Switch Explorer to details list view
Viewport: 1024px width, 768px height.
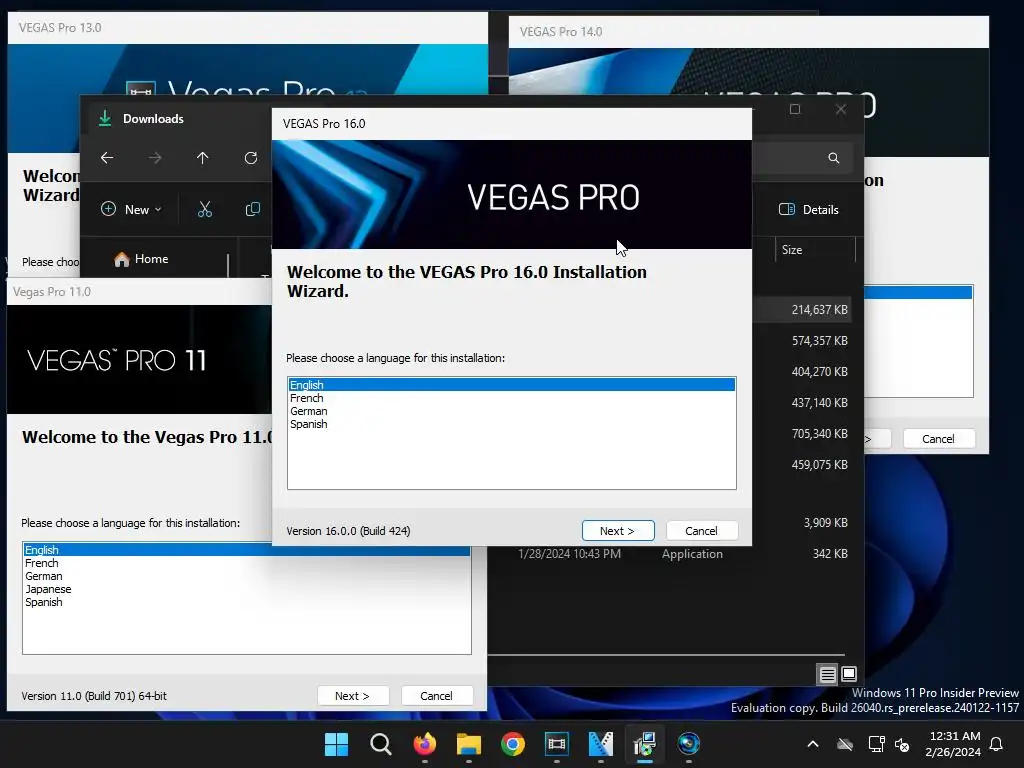coord(827,674)
